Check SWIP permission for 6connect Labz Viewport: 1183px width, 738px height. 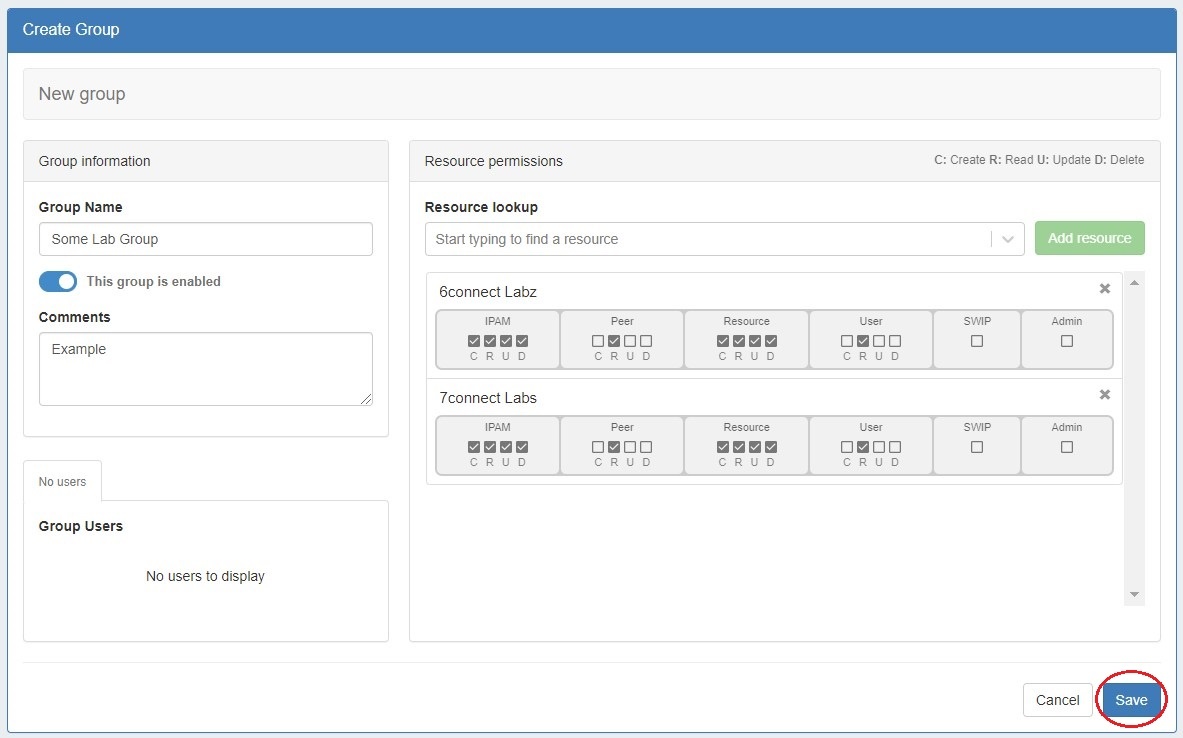click(977, 341)
